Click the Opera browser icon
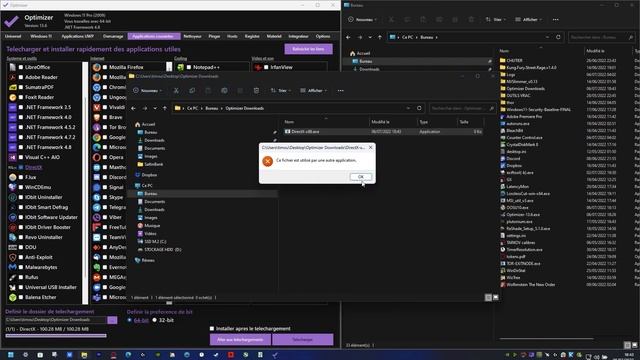Viewport: 640px width, 360px height. point(97,157)
